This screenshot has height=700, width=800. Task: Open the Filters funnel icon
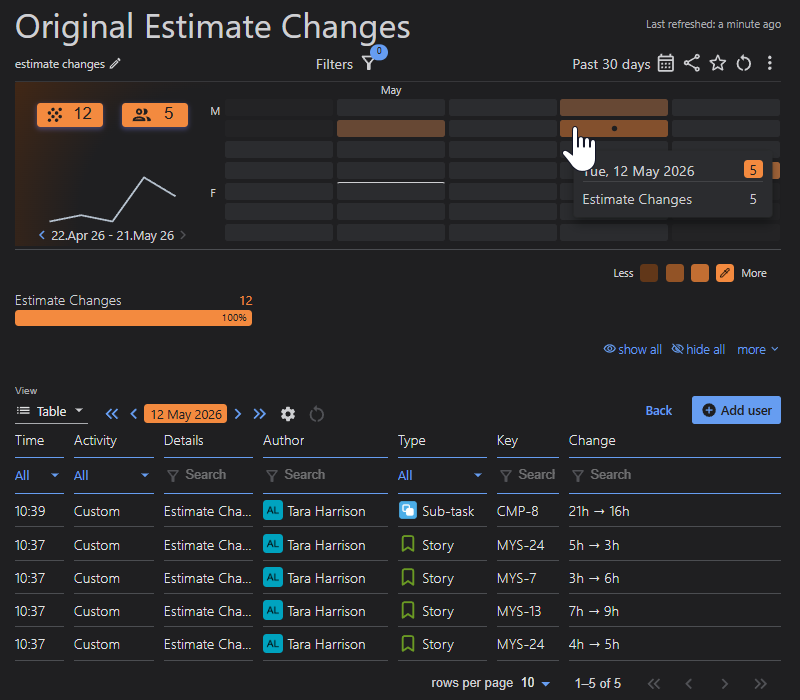coord(368,64)
